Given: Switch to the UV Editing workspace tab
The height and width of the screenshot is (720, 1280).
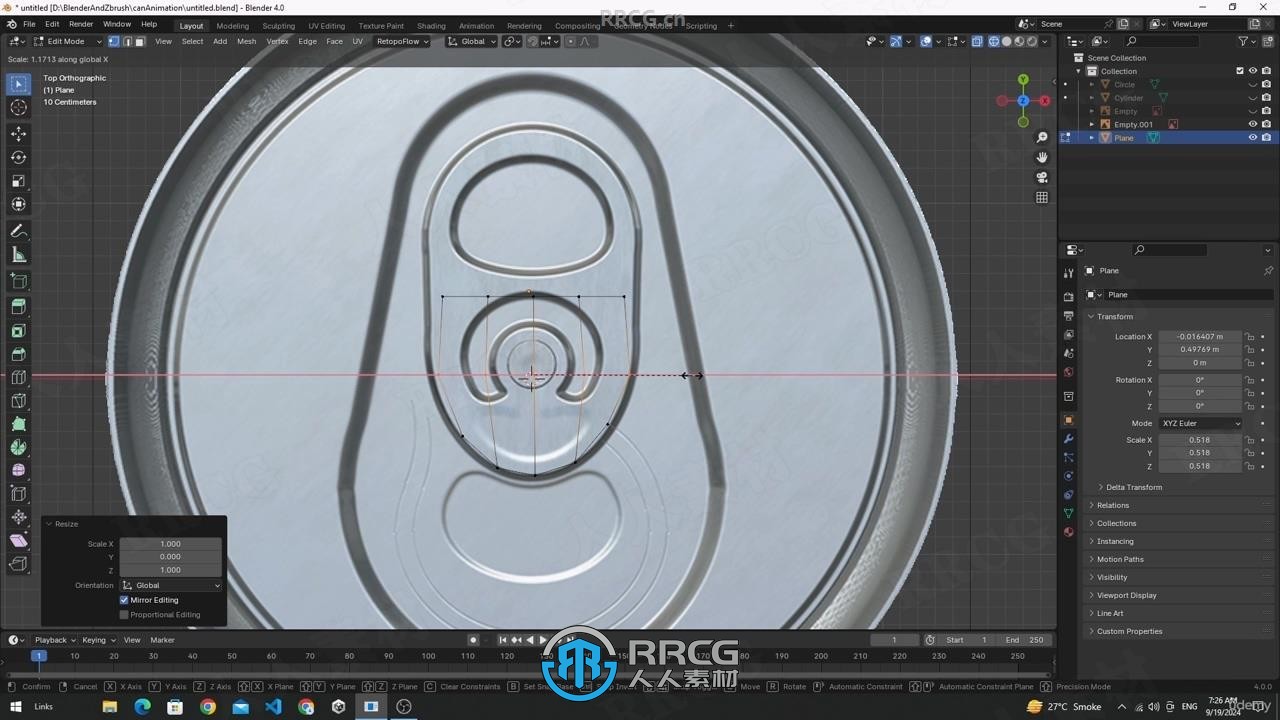Looking at the screenshot, I should (x=326, y=26).
